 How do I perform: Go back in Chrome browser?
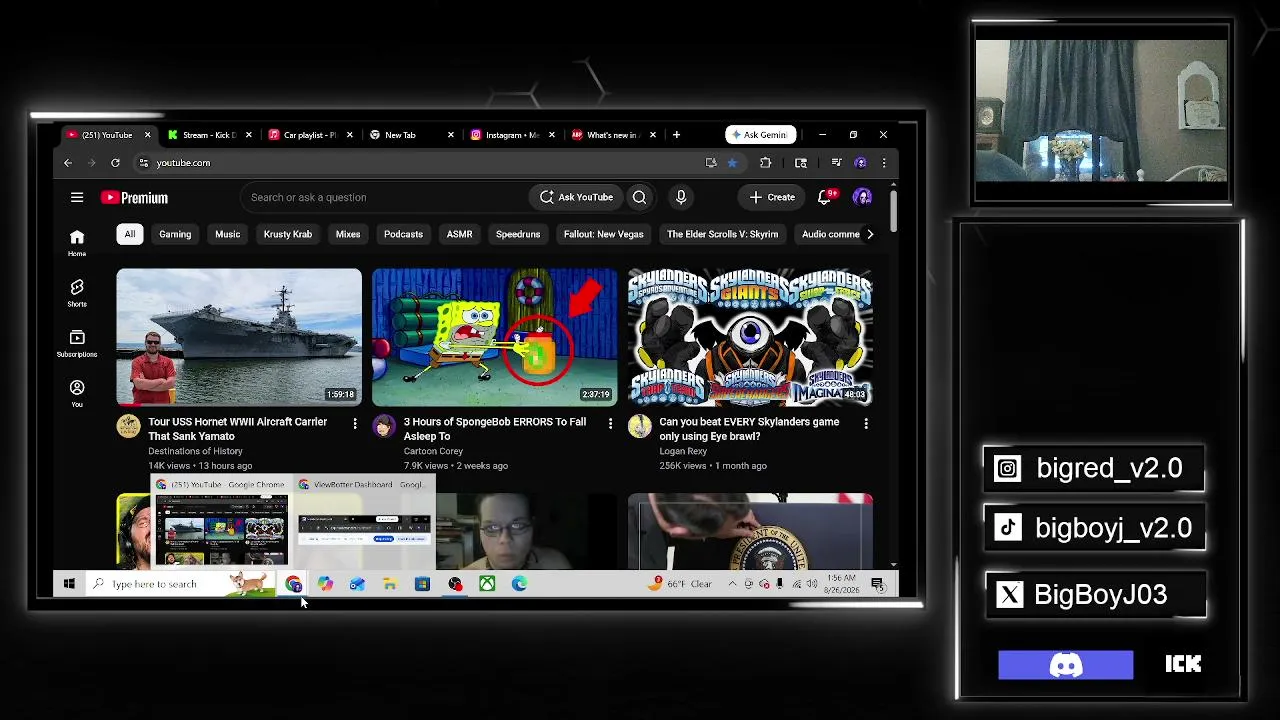pos(68,163)
